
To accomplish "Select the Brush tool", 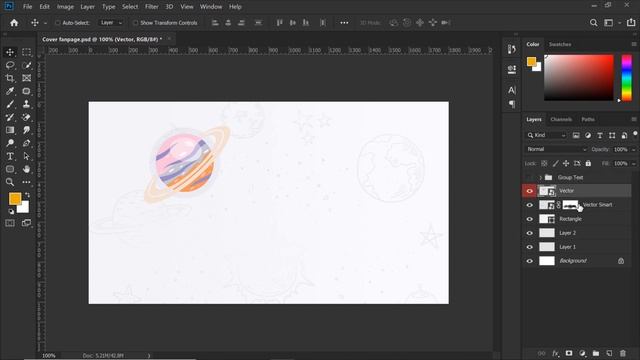I will coord(10,104).
